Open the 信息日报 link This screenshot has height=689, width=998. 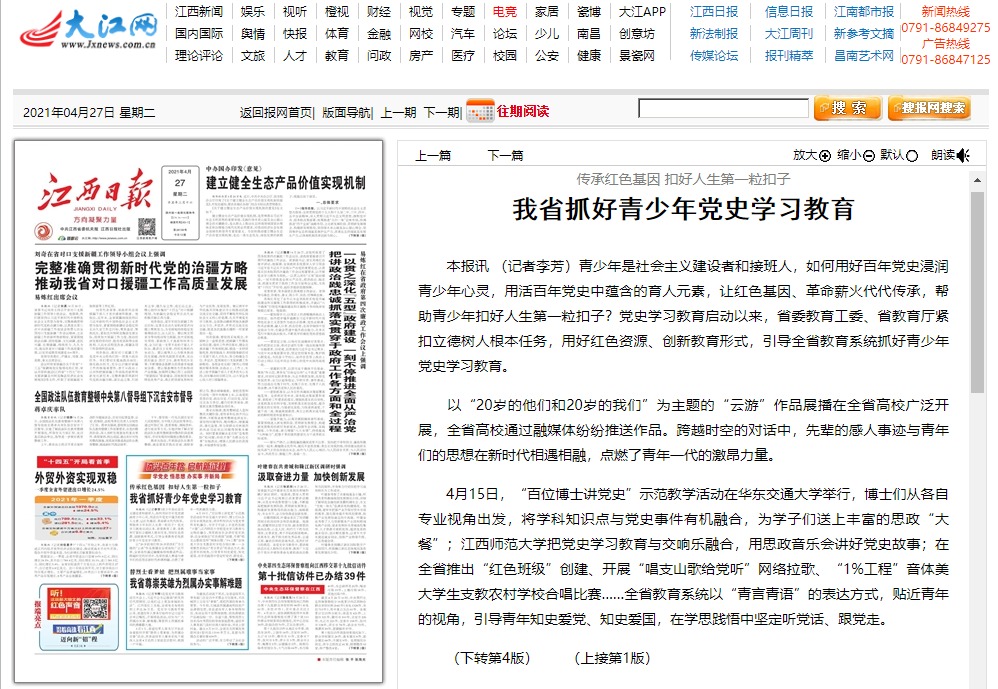pyautogui.click(x=789, y=11)
